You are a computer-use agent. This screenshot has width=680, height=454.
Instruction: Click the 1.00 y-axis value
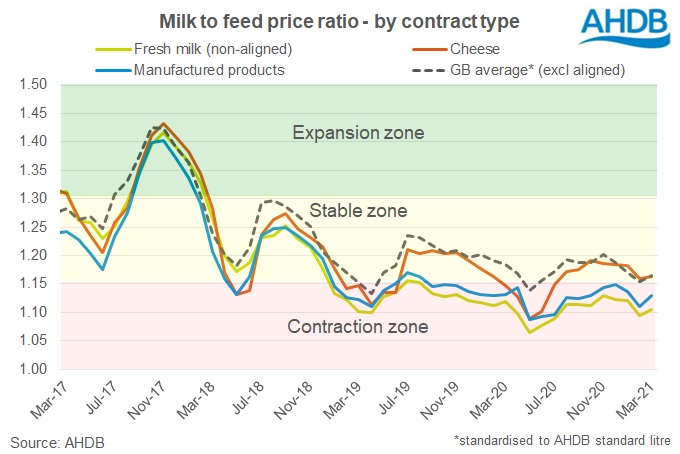35,370
